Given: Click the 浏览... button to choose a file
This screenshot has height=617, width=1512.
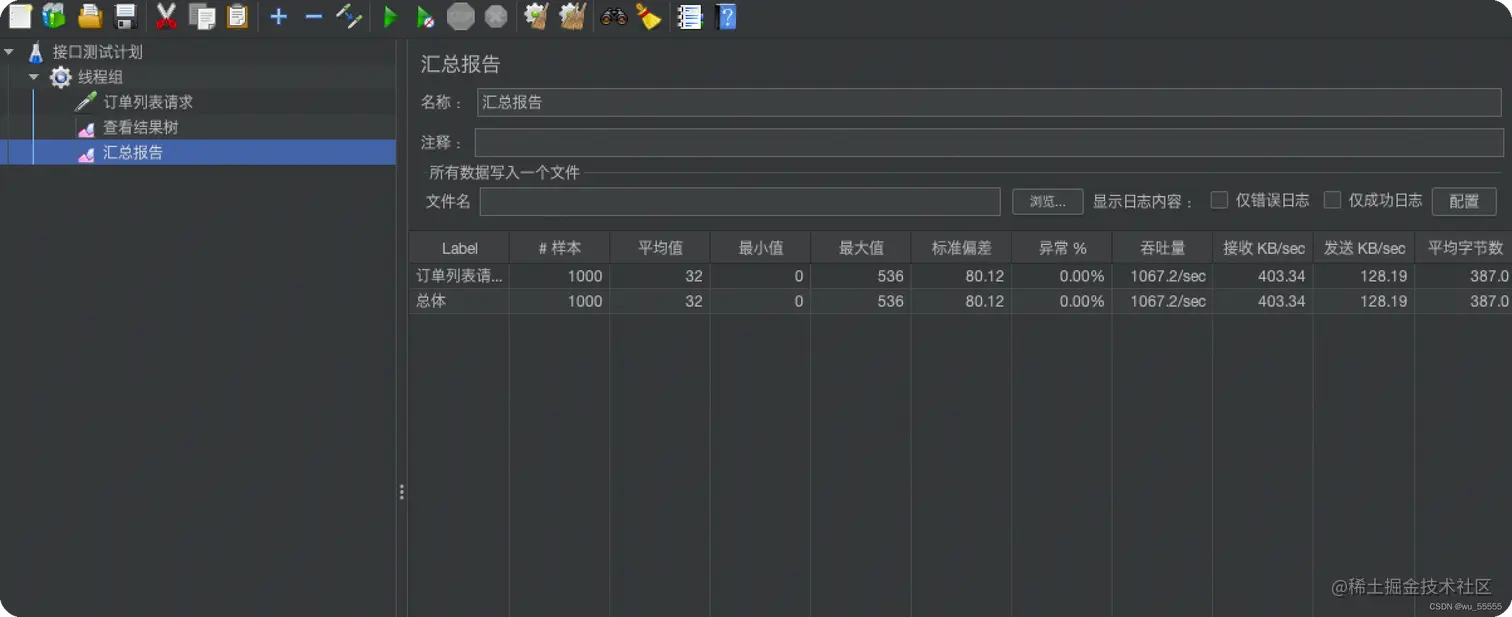Looking at the screenshot, I should click(x=1047, y=201).
